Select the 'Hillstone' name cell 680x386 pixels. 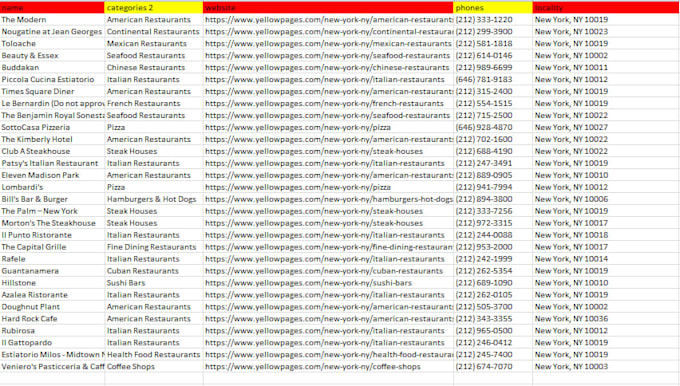[52, 283]
